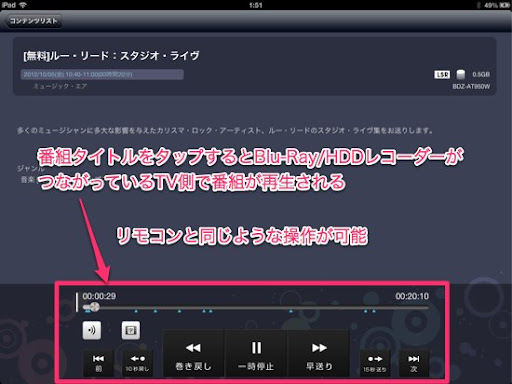Image resolution: width=512 pixels, height=384 pixels.
Task: Open the subtitle display square icon
Action: (131, 330)
